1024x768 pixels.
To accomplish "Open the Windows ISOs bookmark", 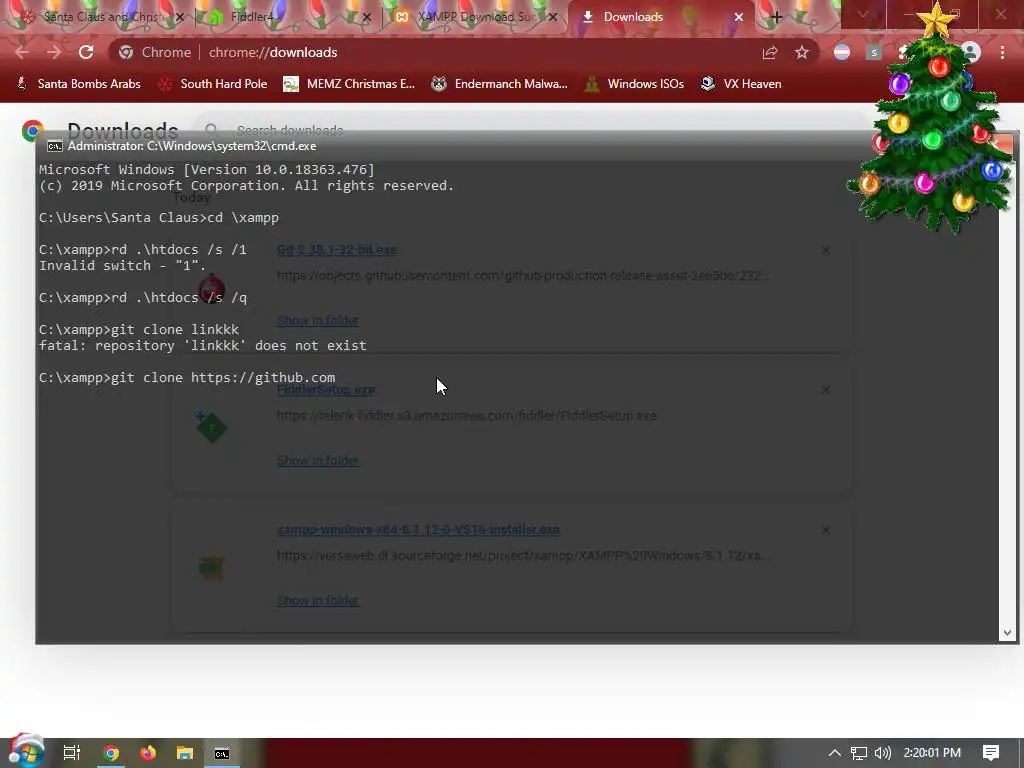I will tap(634, 84).
